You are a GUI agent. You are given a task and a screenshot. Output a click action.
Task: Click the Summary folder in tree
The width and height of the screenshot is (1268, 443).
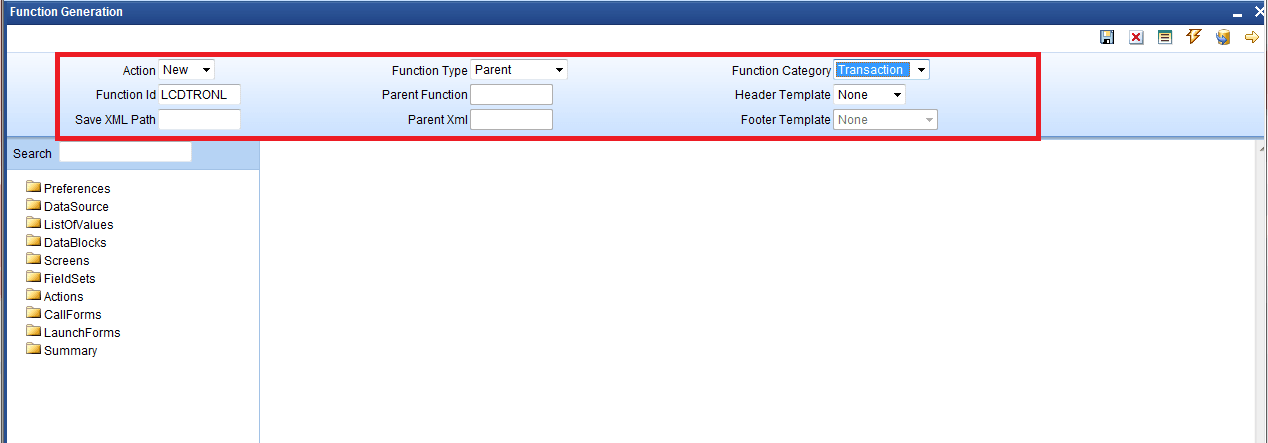pyautogui.click(x=62, y=350)
